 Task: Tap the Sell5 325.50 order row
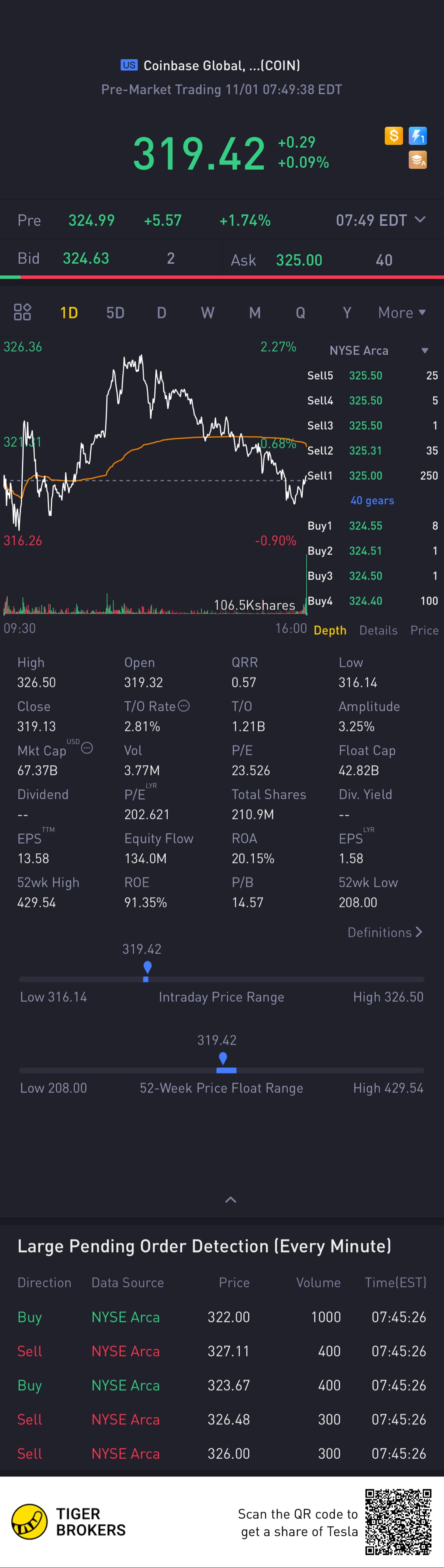point(372,376)
